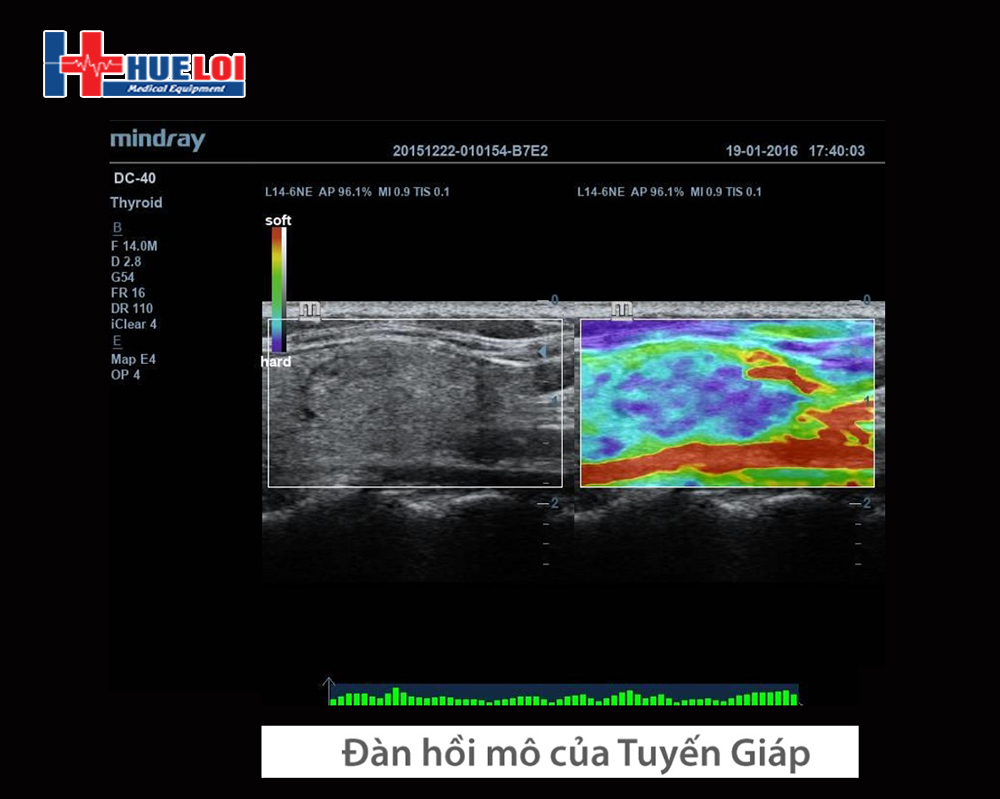Select the Thyroid exam preset label
Viewport: 1000px width, 799px height.
pyautogui.click(x=136, y=203)
